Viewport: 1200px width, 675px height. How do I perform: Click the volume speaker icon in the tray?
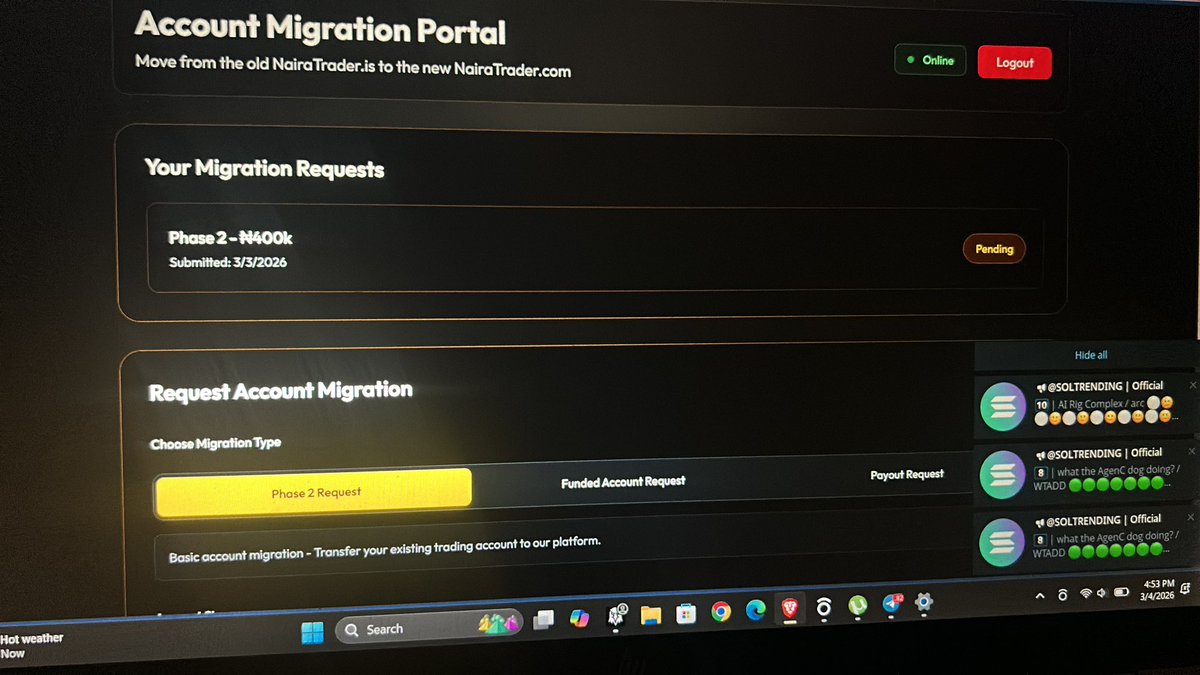(1102, 593)
